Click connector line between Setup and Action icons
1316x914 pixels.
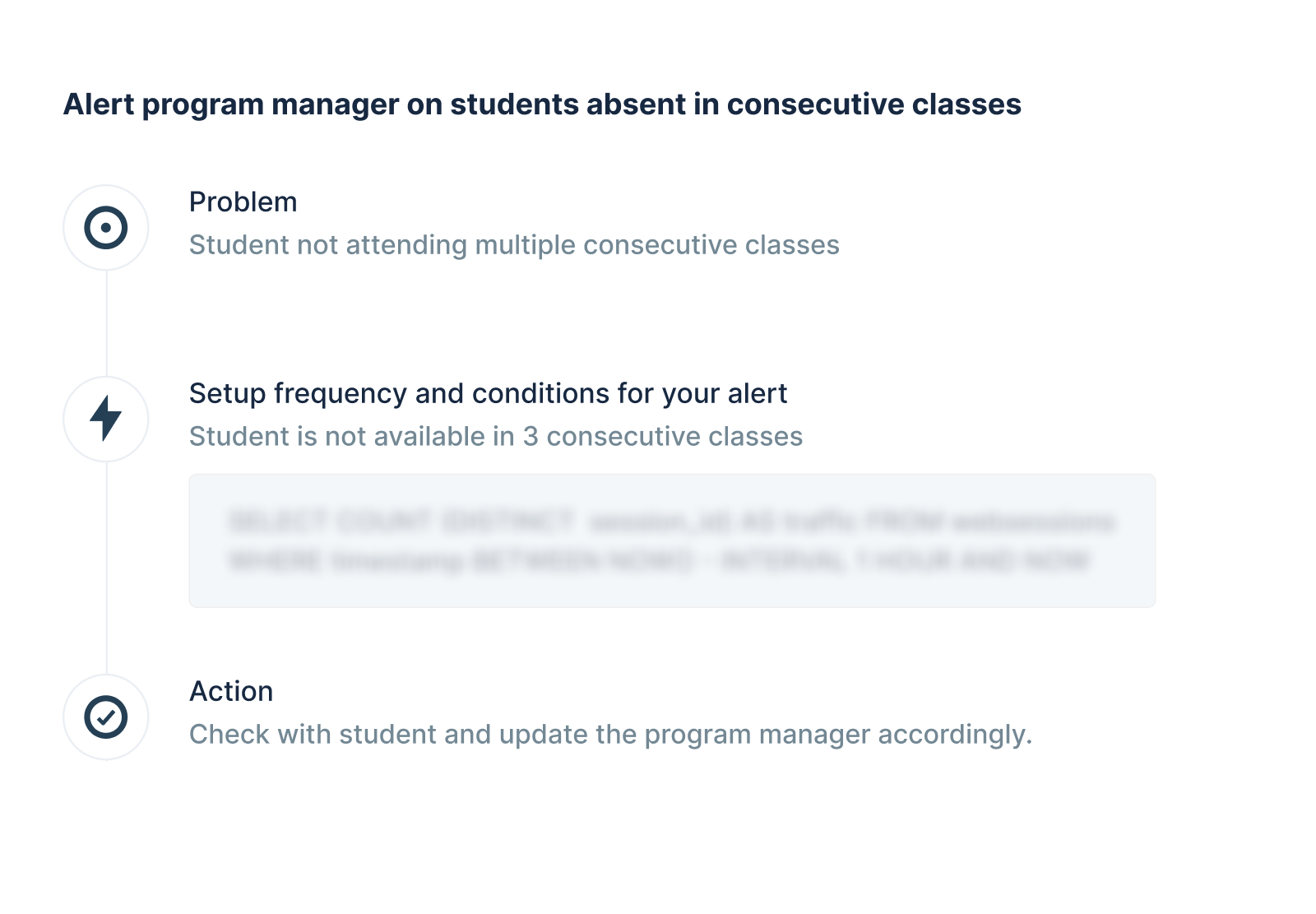106,568
